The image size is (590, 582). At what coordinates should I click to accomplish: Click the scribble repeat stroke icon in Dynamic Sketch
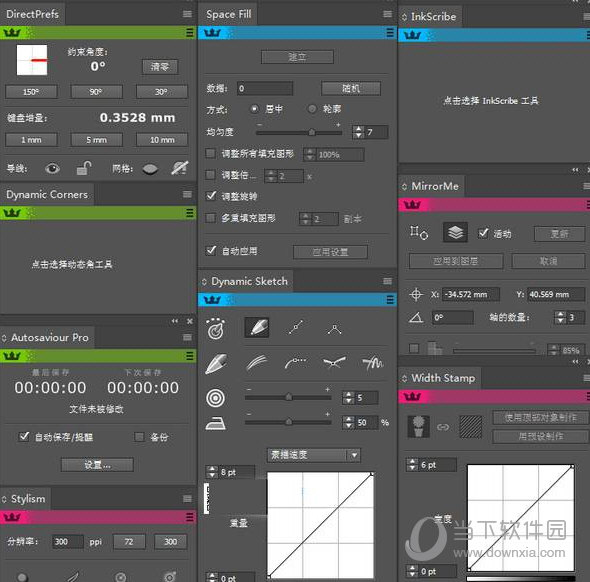[x=373, y=363]
